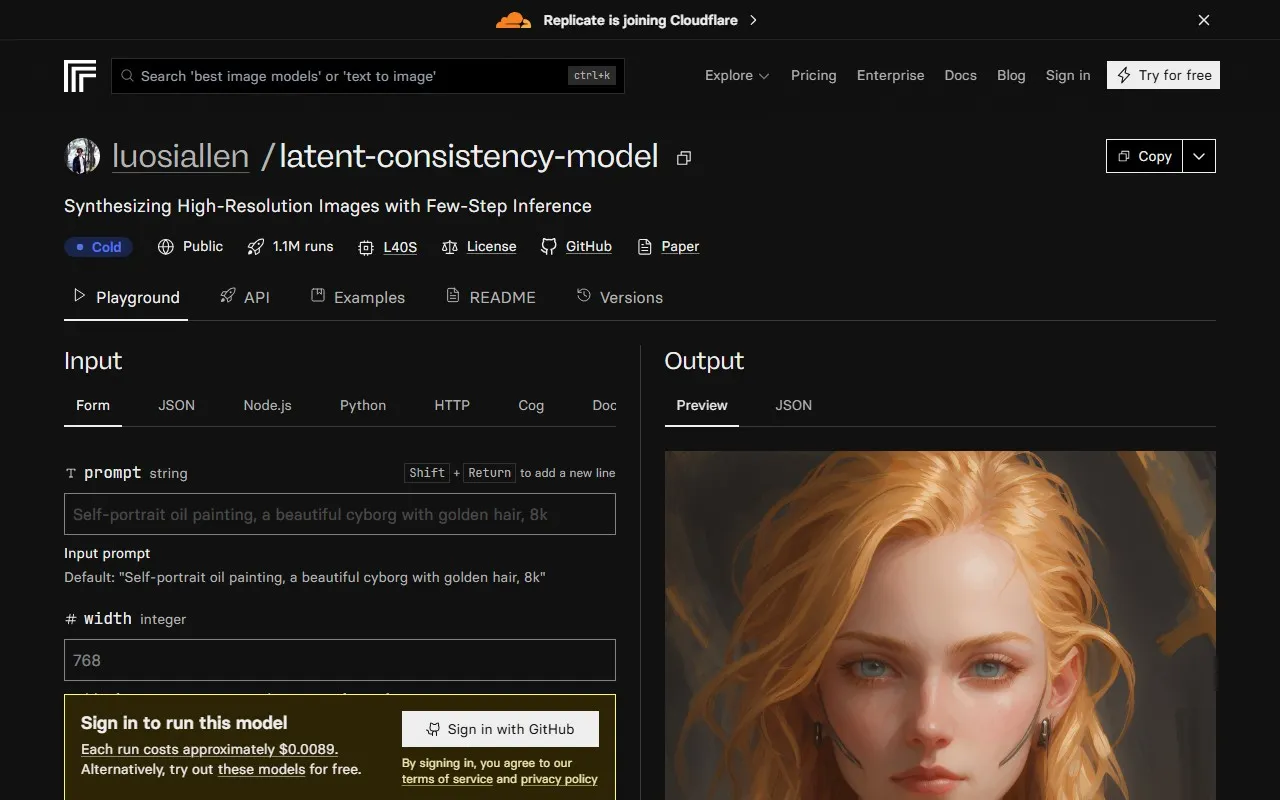Screen dimensions: 1280x800
Task: Open the Versions history icon
Action: tap(583, 296)
